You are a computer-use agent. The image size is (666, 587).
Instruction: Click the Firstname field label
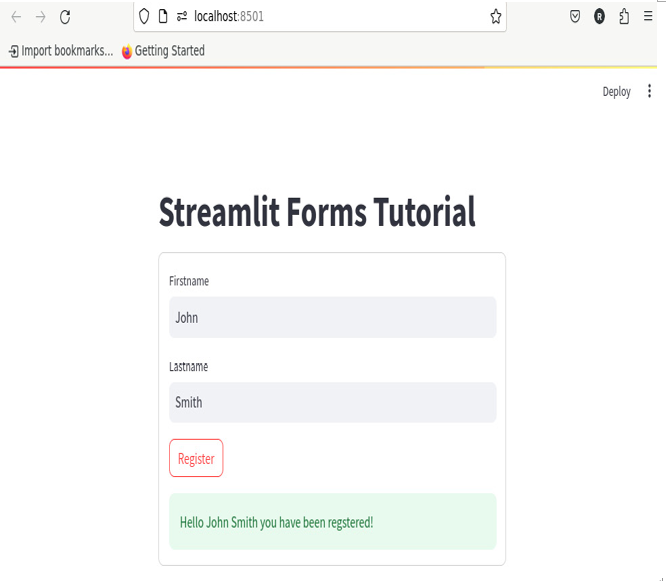(x=189, y=281)
